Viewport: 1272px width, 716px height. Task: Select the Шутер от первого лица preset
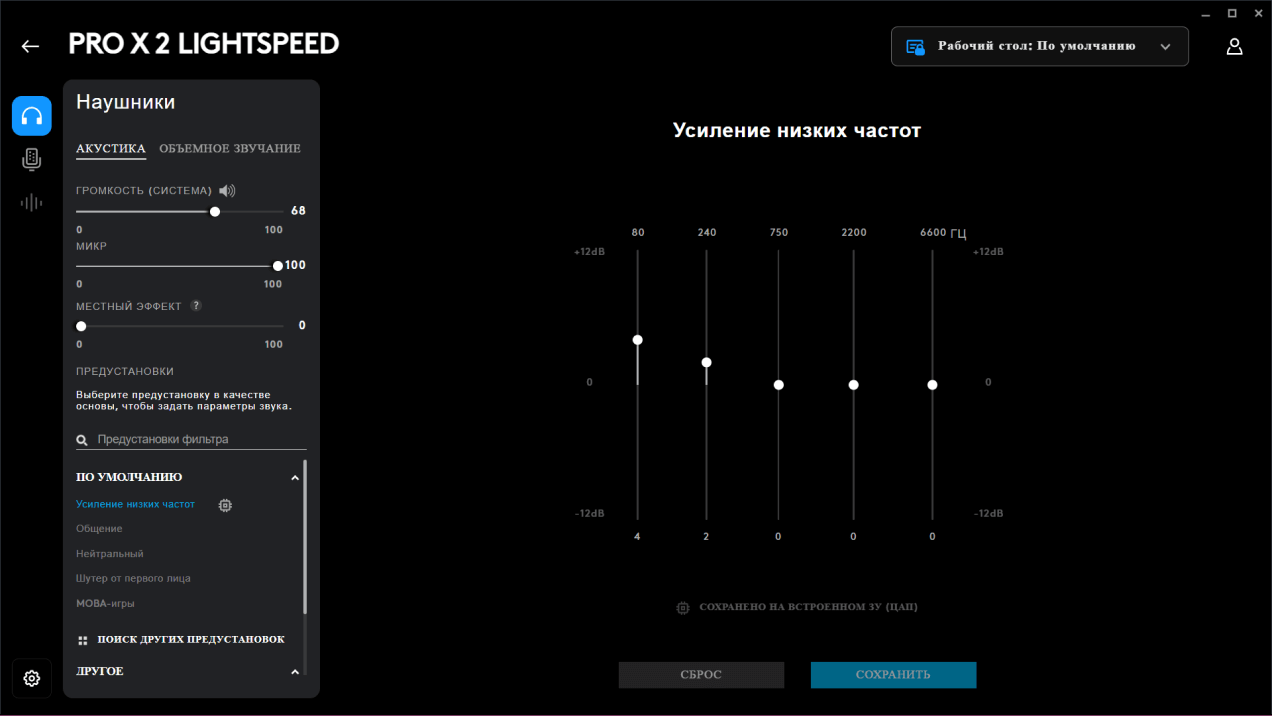tap(133, 578)
